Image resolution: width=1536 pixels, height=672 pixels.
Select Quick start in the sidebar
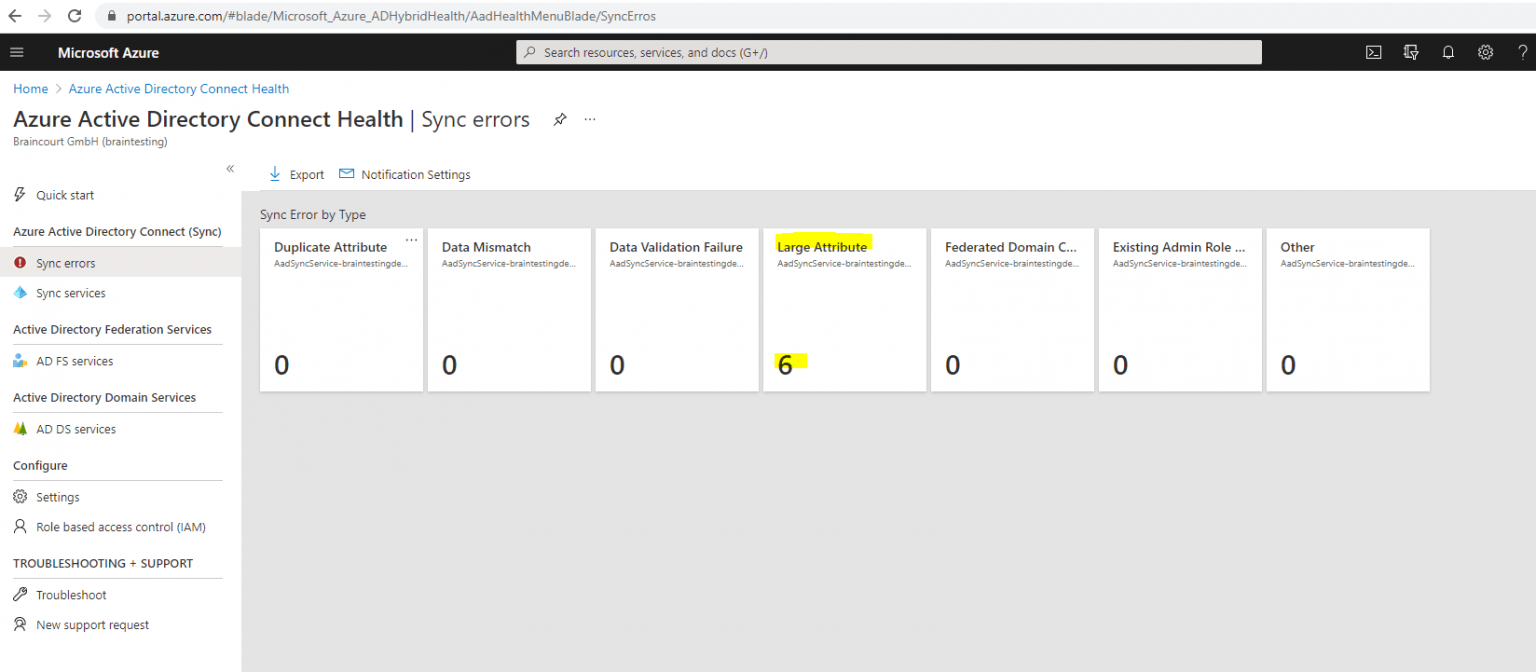coord(66,194)
